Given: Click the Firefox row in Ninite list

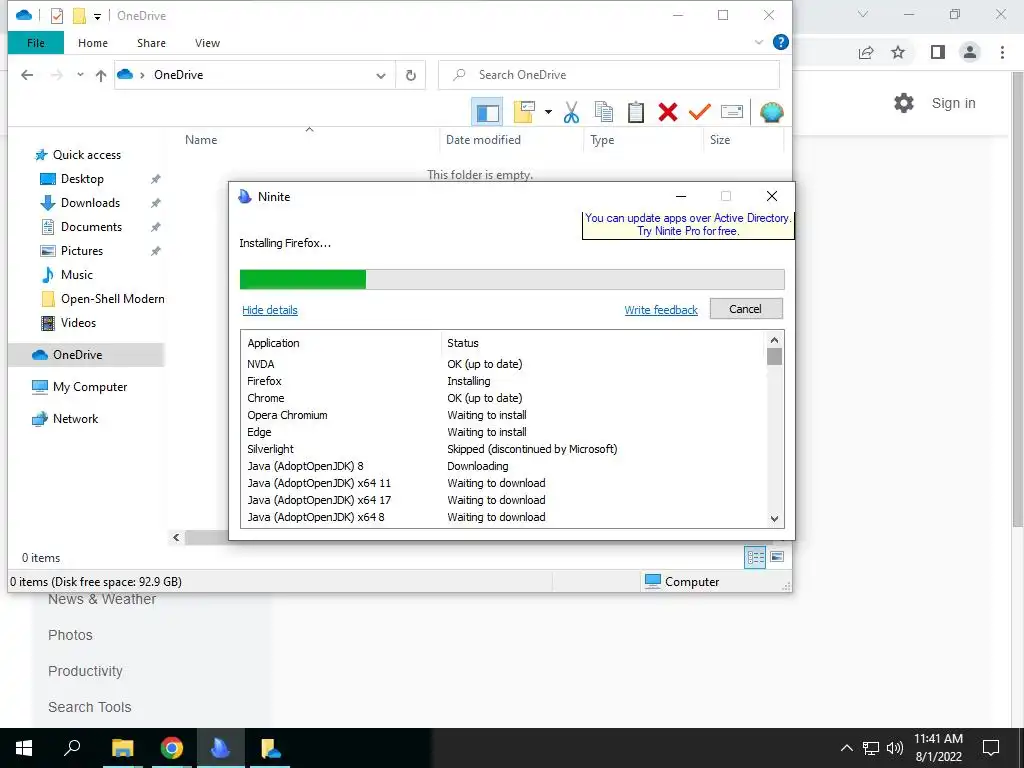Looking at the screenshot, I should point(503,381).
